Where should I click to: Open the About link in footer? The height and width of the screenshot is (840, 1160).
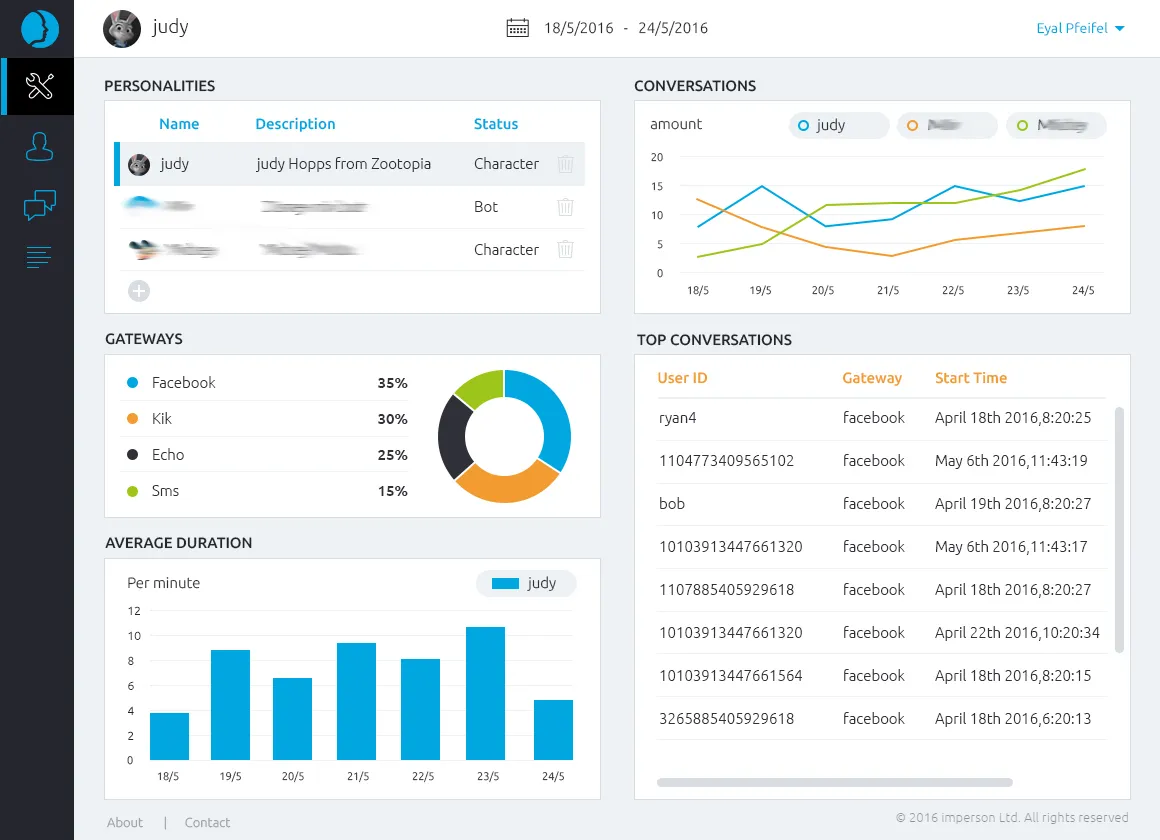[125, 822]
